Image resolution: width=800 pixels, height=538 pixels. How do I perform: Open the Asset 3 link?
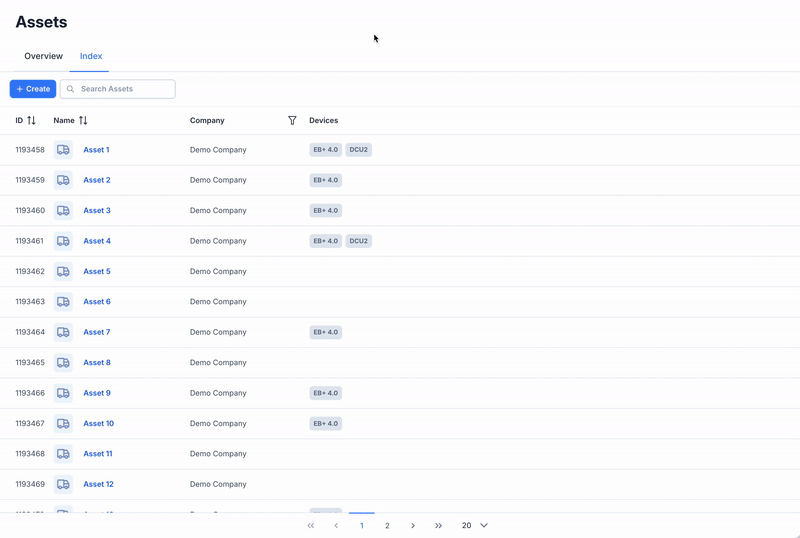pyautogui.click(x=97, y=211)
